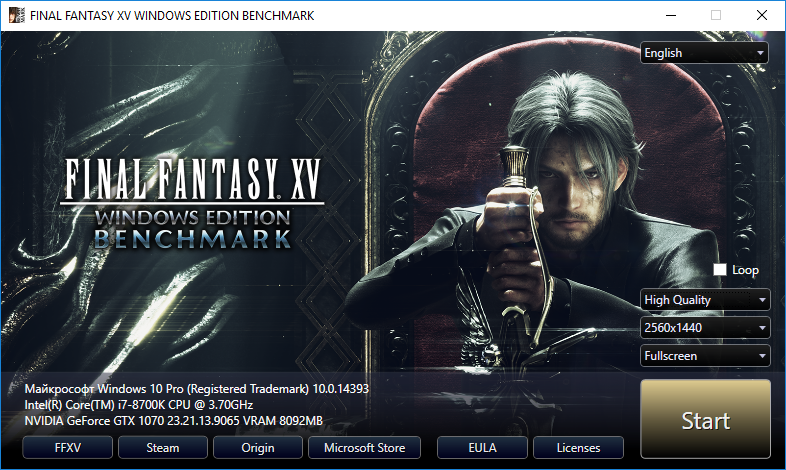
Task: Click the app icon in the title bar
Action: 16,16
